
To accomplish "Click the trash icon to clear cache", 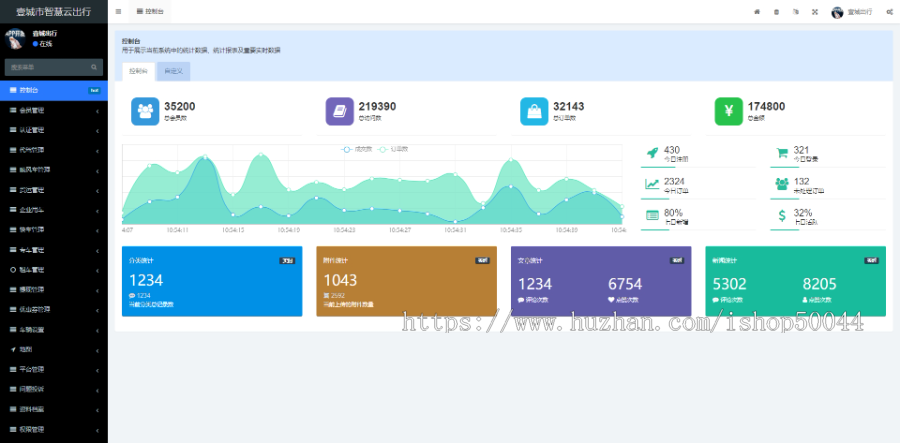I will 776,12.
